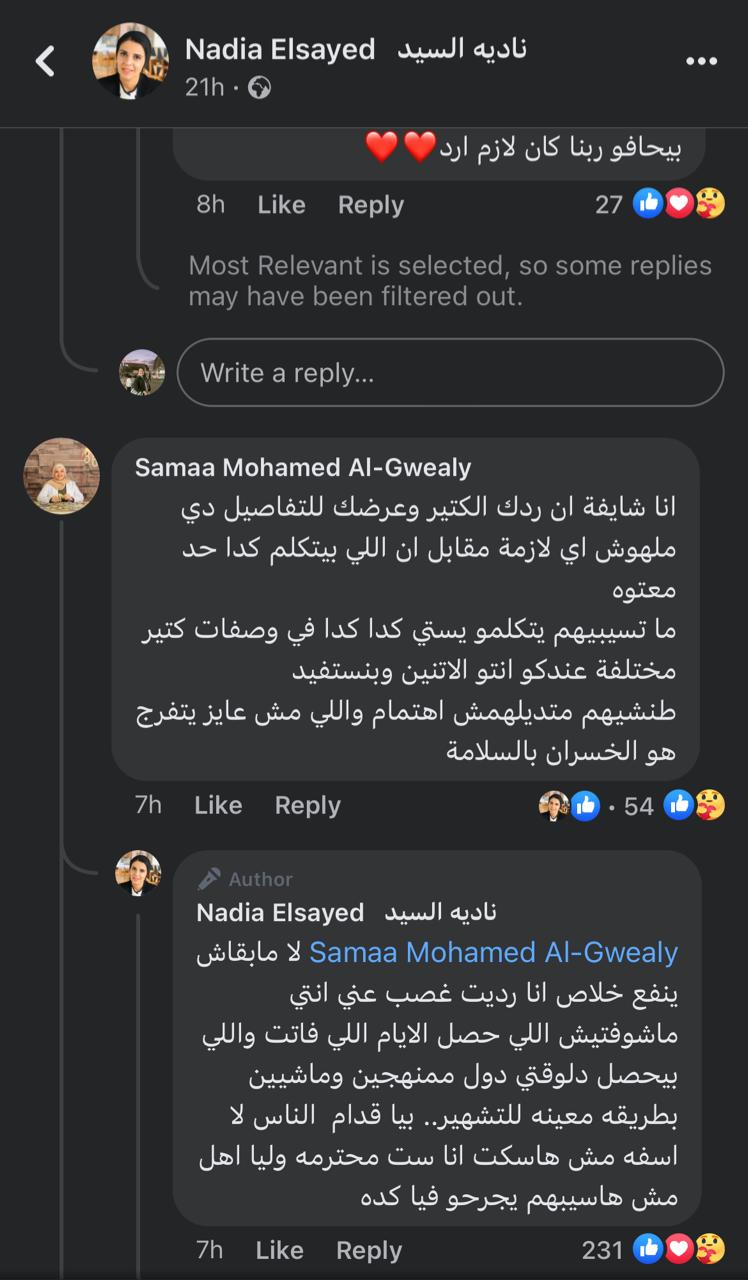
Task: Like the comment posted 8h ago
Action: (x=281, y=205)
